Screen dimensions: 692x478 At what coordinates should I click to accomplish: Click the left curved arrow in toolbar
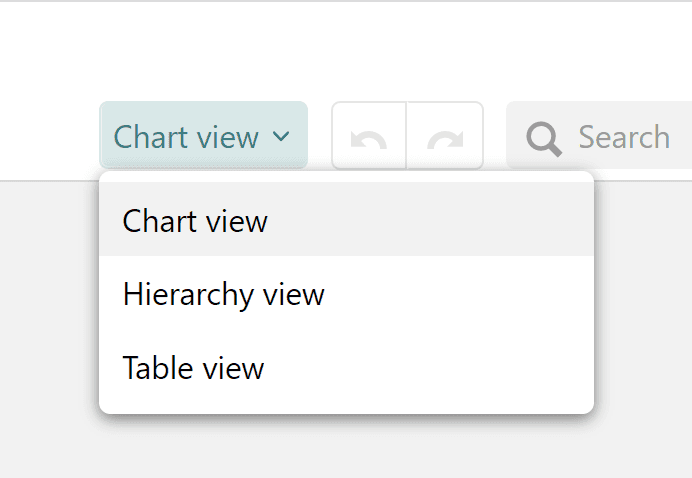369,140
